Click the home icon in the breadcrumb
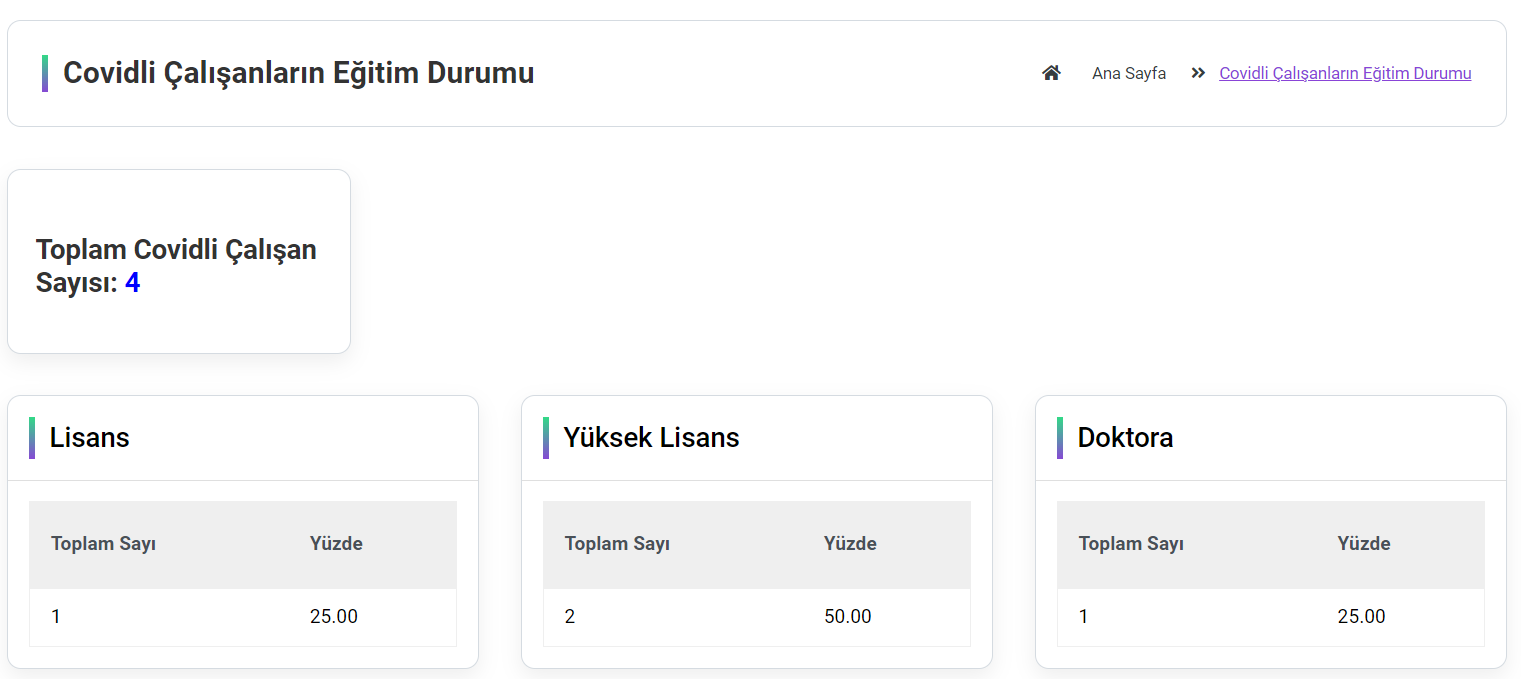 coord(1051,72)
